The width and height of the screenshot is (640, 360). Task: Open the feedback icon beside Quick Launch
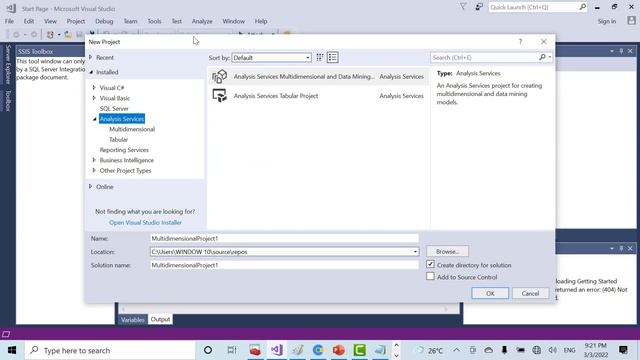(x=479, y=7)
